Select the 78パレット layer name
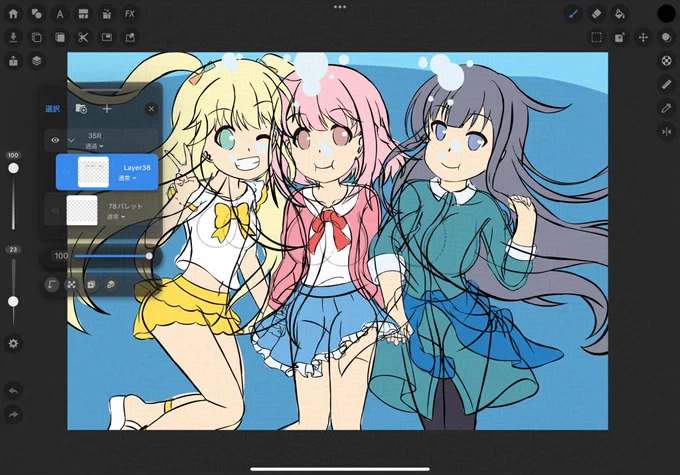The image size is (680, 475). point(125,206)
